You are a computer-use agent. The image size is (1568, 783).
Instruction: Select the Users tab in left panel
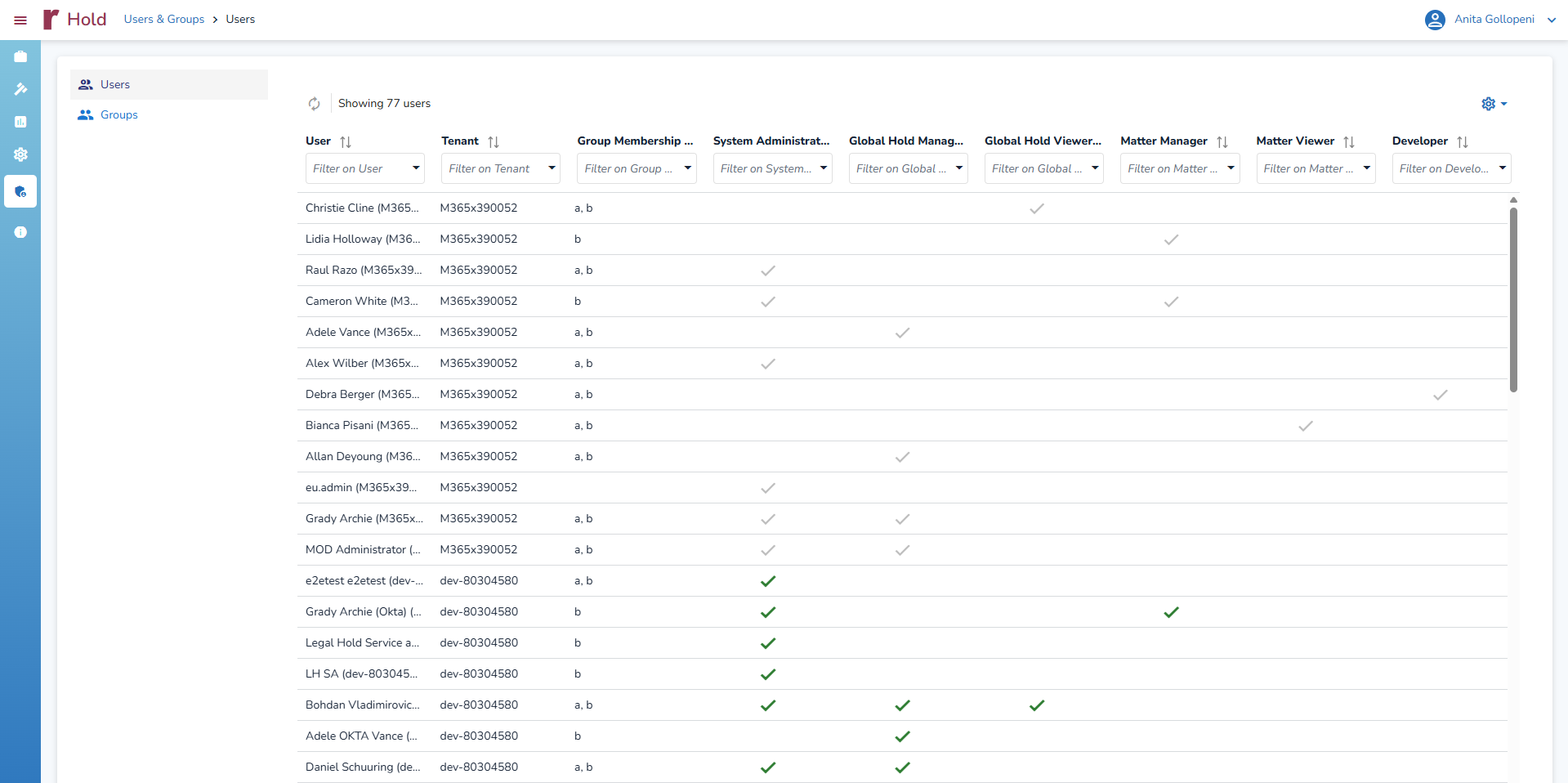click(x=115, y=84)
